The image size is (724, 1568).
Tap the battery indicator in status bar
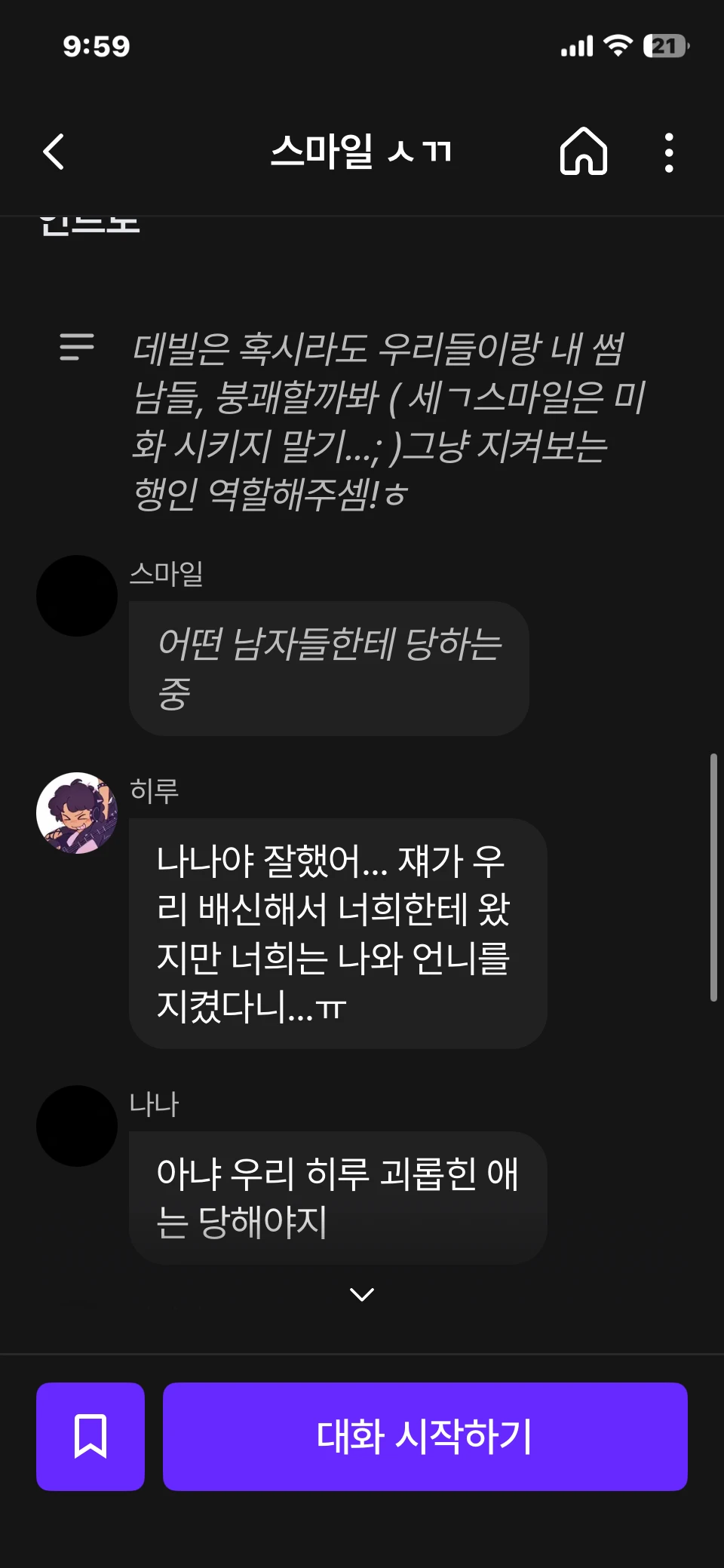pyautogui.click(x=666, y=46)
